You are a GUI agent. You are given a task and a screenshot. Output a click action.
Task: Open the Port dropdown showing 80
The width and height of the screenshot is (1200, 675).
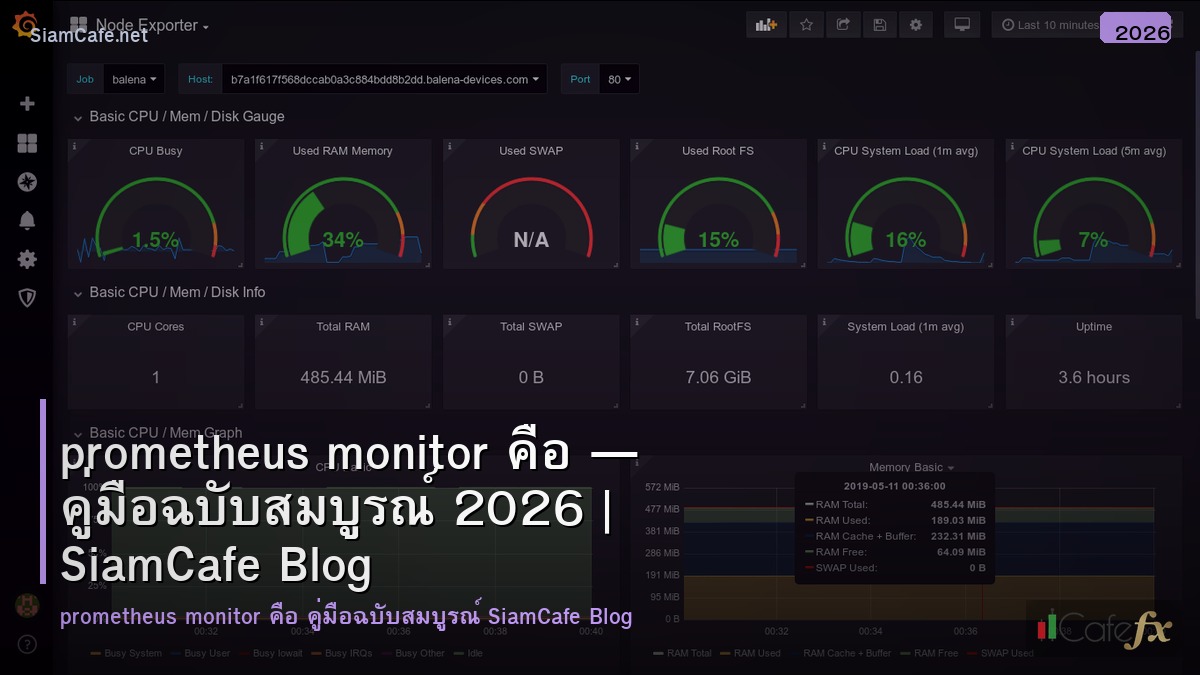point(620,79)
